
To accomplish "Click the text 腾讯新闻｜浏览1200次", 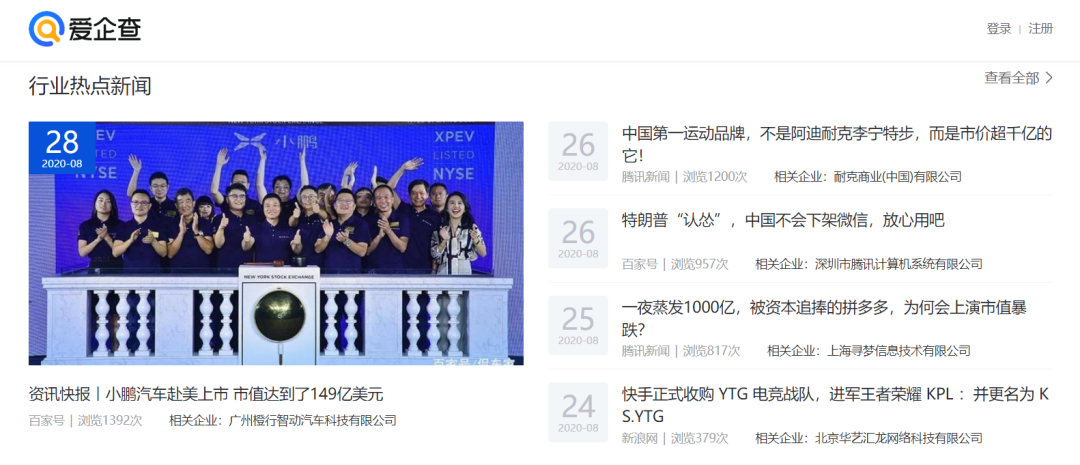I will pyautogui.click(x=684, y=177).
